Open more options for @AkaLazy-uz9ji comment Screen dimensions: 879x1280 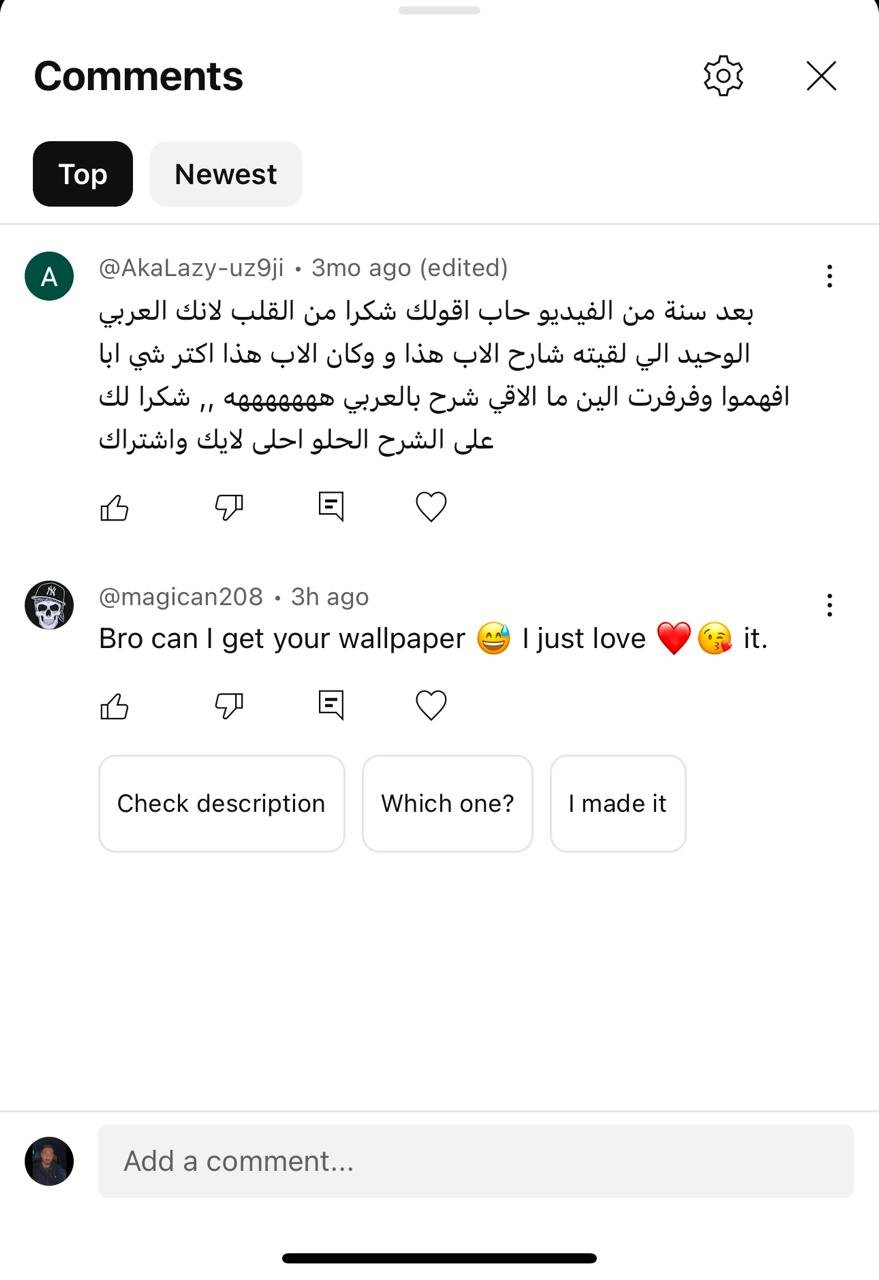coord(829,276)
